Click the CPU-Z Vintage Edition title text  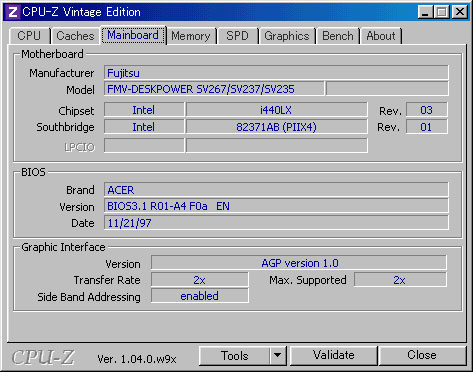click(x=82, y=12)
